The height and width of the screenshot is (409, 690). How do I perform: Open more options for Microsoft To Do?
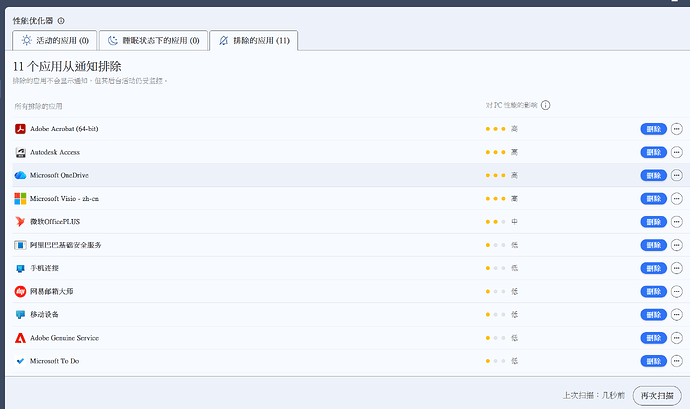(x=676, y=361)
